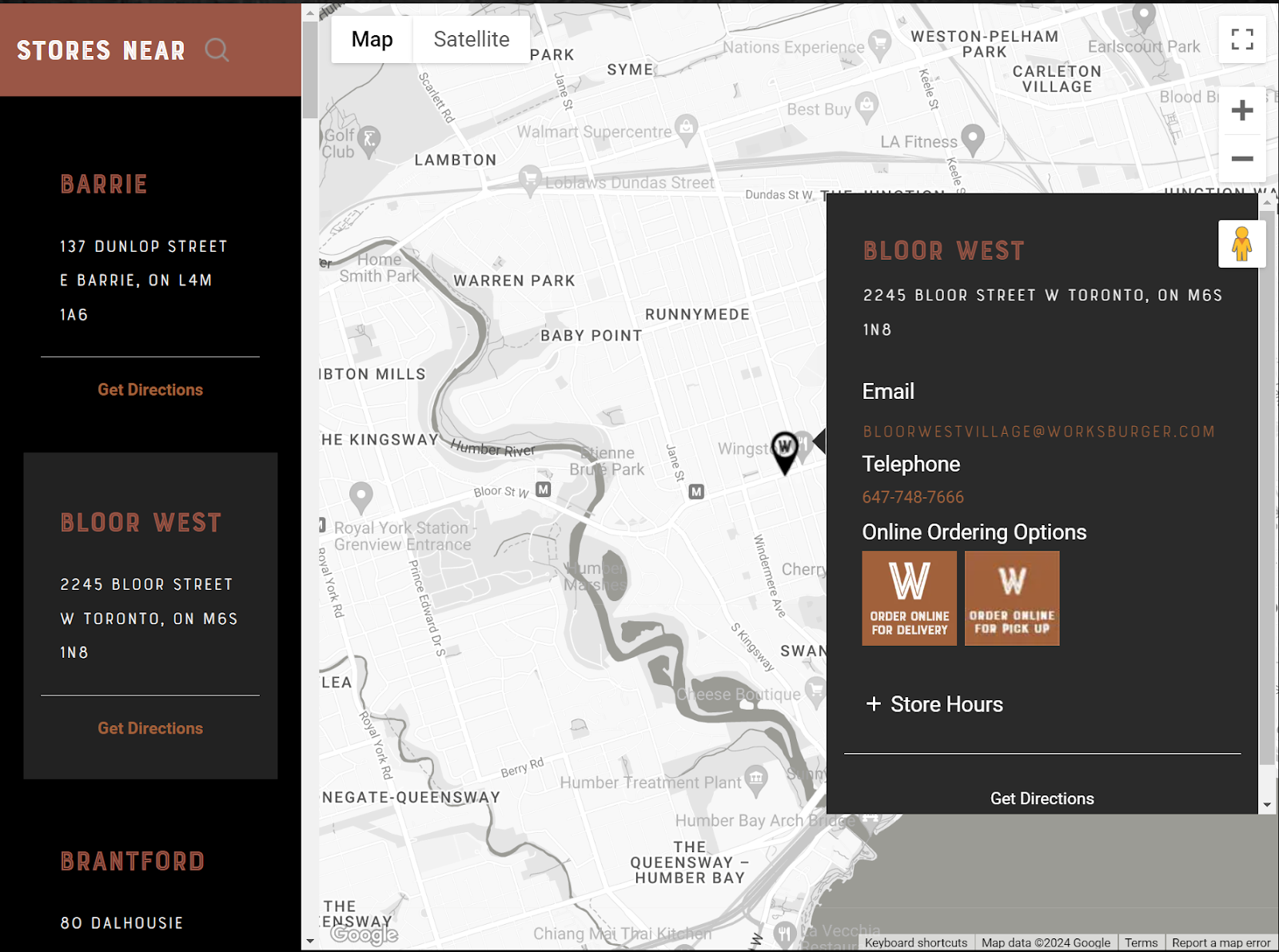Click the STORES NEAR heading

click(x=101, y=50)
